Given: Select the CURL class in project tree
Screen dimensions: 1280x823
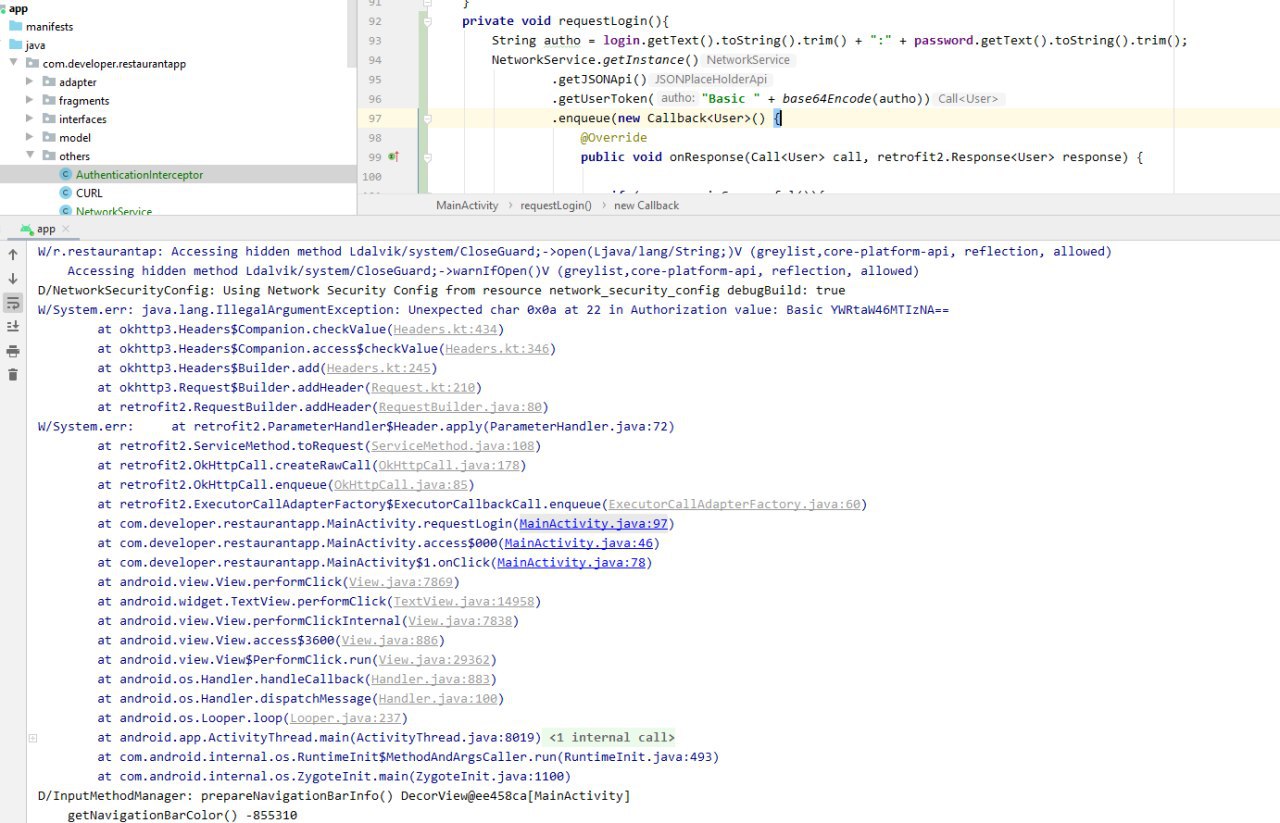Looking at the screenshot, I should 89,193.
